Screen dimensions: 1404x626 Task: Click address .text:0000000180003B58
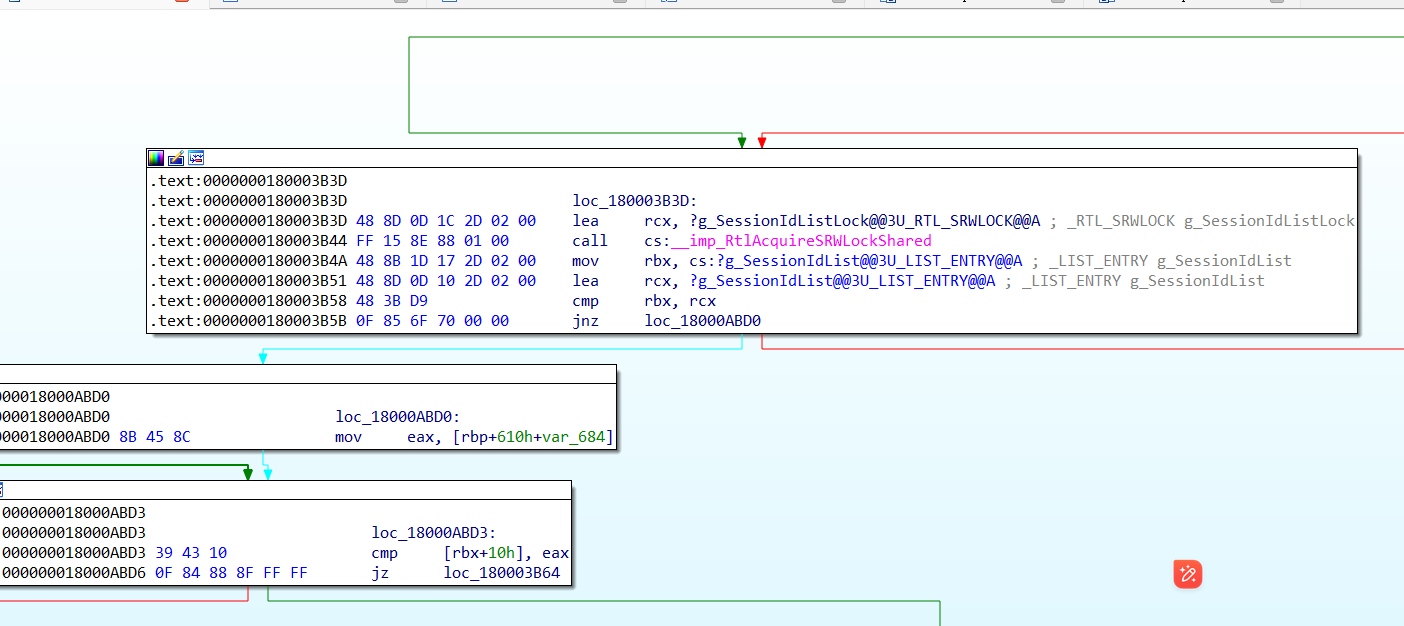pos(248,301)
